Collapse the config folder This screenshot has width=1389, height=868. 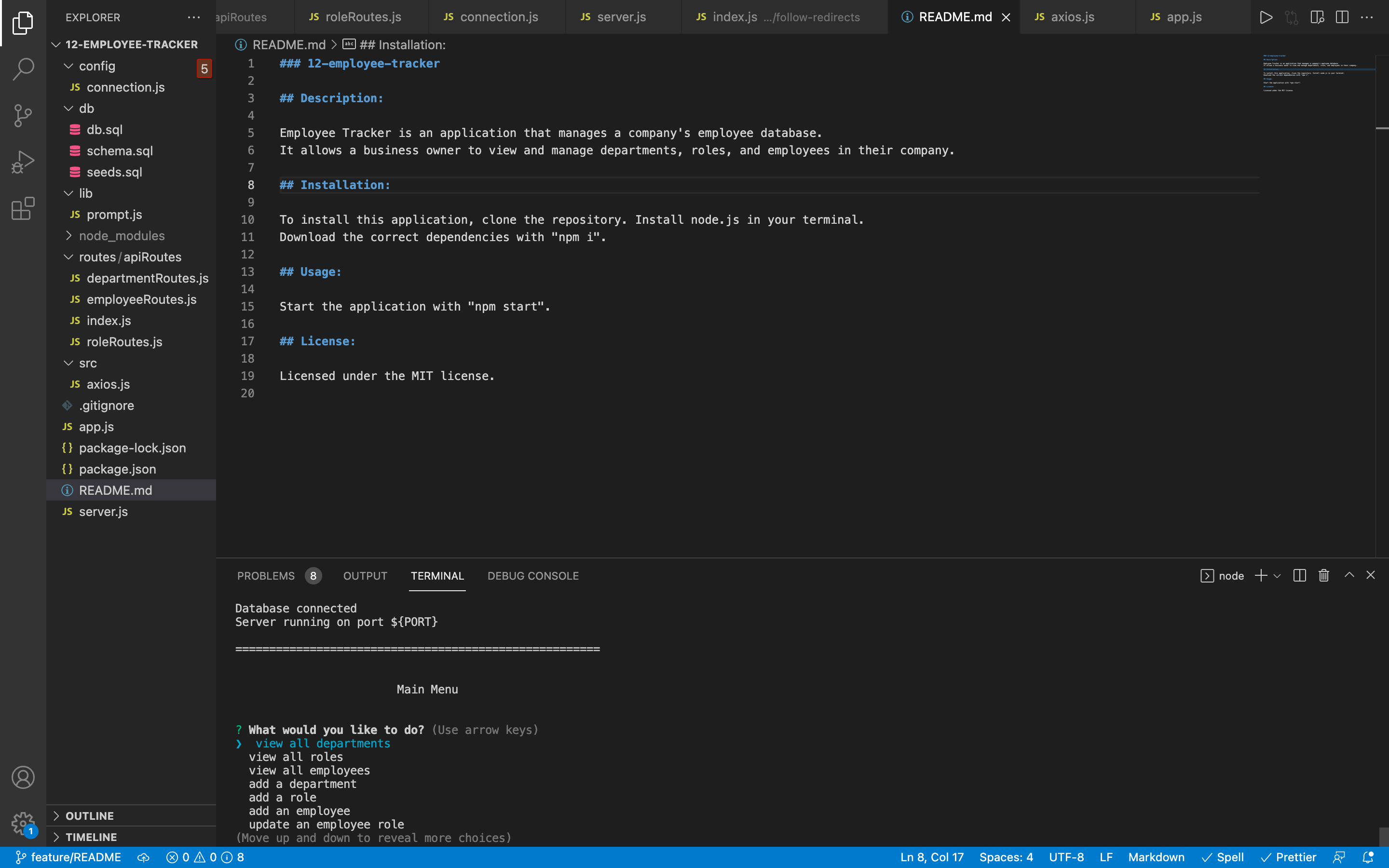coord(68,66)
